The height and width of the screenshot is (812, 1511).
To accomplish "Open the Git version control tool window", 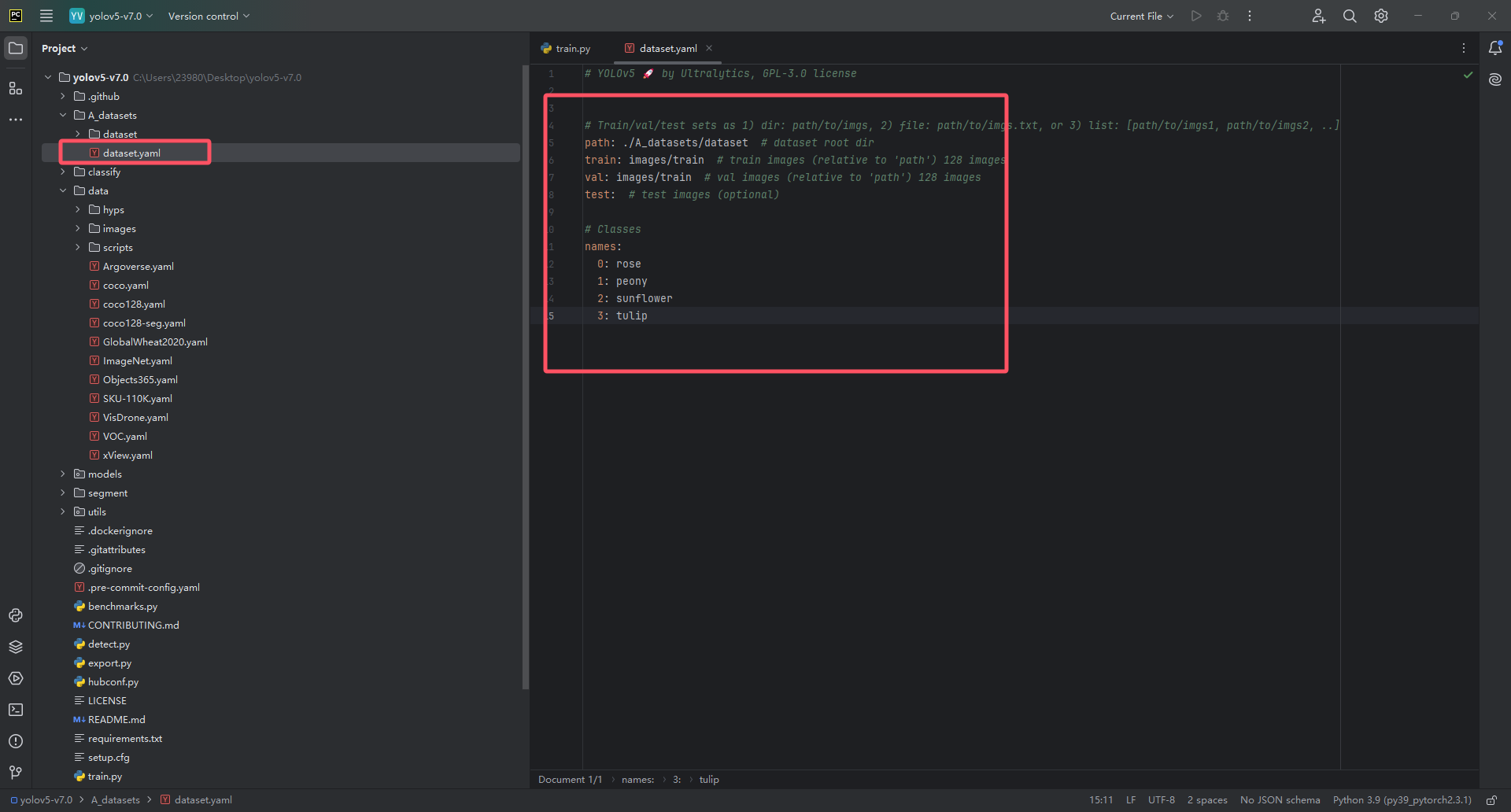I will tap(16, 773).
